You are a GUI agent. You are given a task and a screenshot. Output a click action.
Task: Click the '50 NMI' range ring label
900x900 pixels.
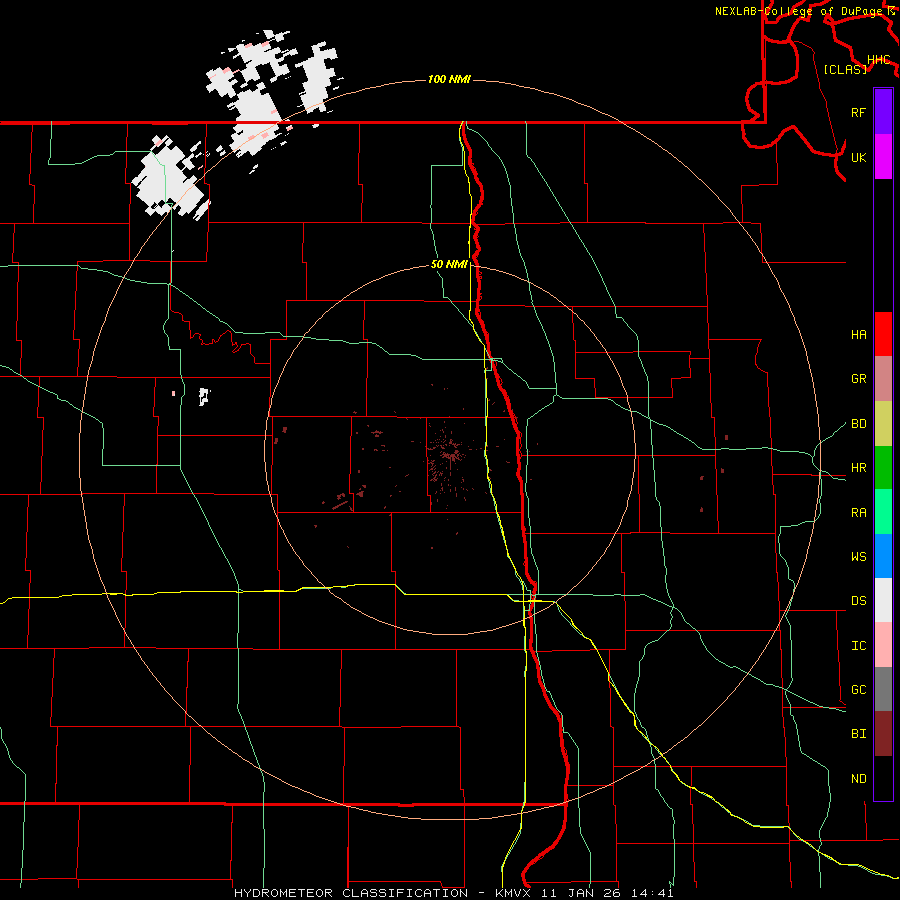pyautogui.click(x=449, y=264)
